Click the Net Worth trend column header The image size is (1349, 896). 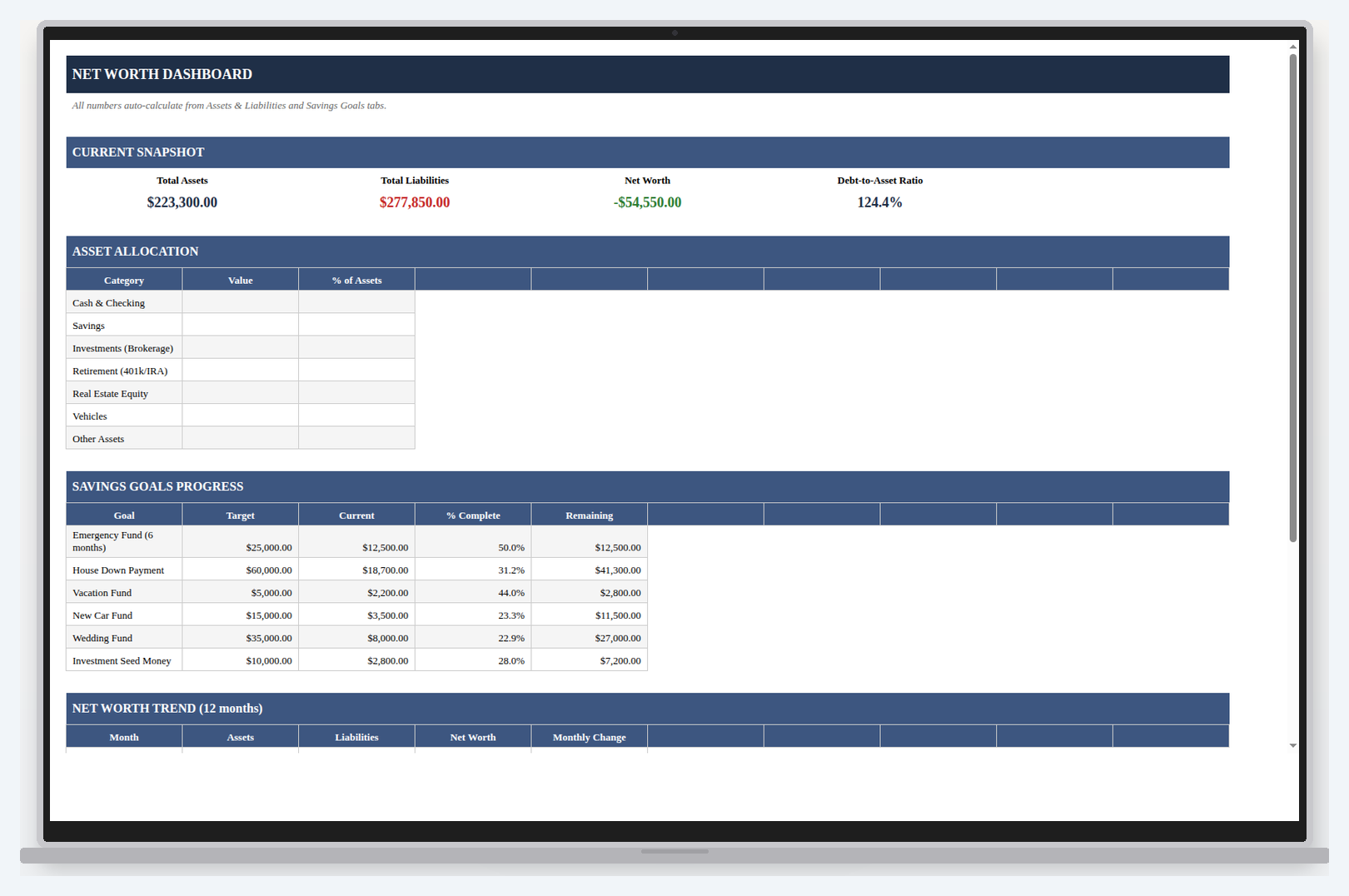(473, 737)
